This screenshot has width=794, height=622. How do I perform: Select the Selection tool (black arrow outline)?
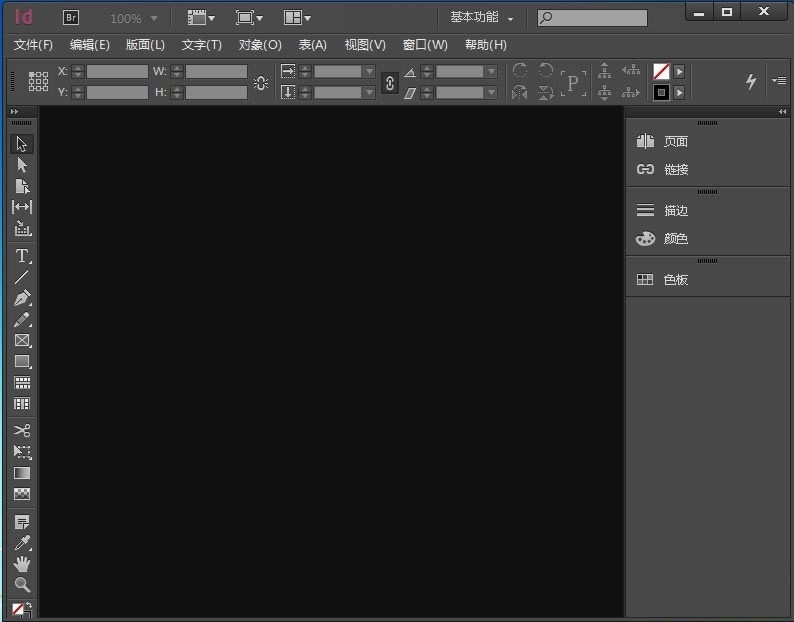pyautogui.click(x=22, y=144)
